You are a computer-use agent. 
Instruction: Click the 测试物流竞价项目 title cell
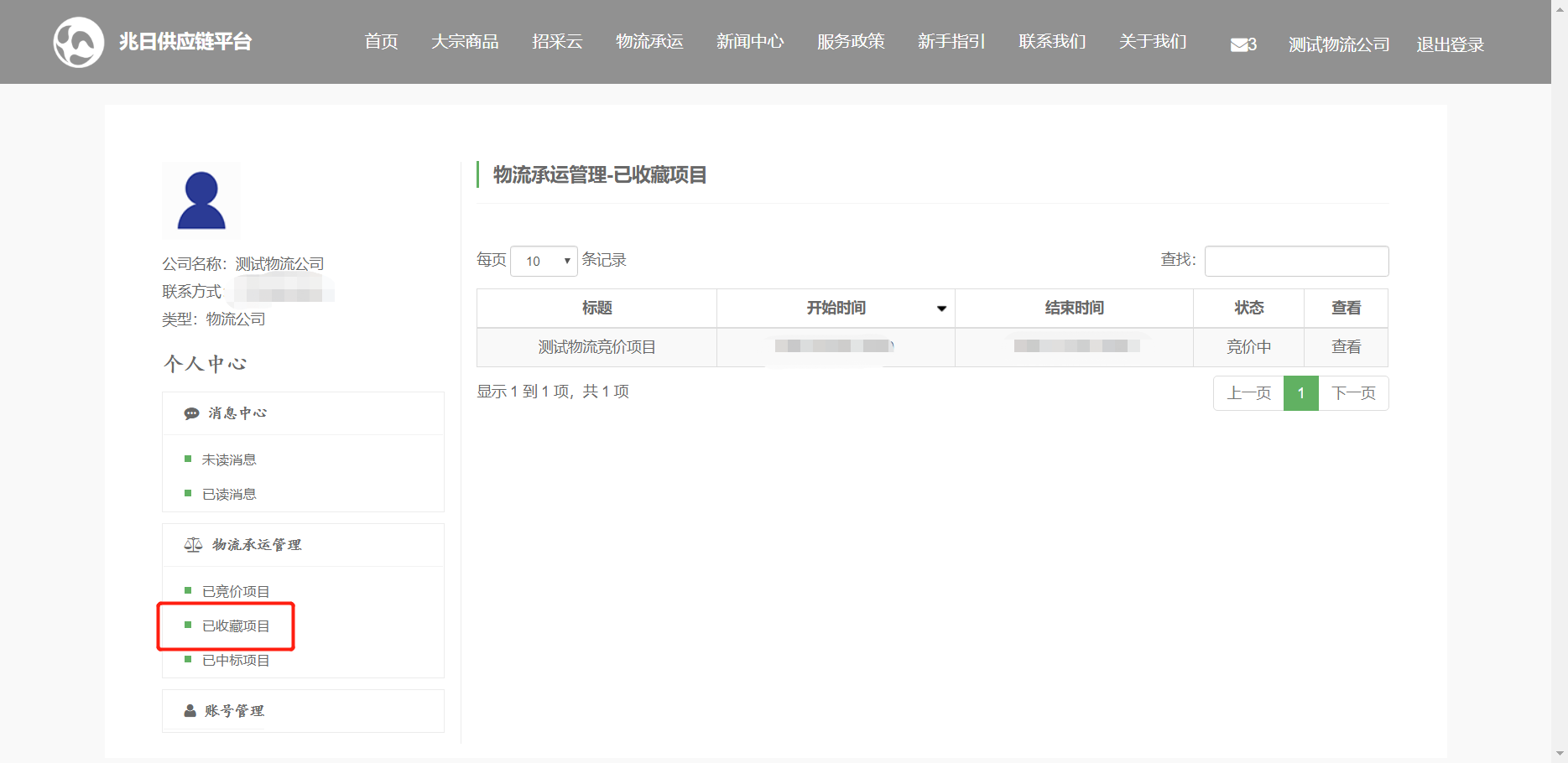pyautogui.click(x=596, y=347)
